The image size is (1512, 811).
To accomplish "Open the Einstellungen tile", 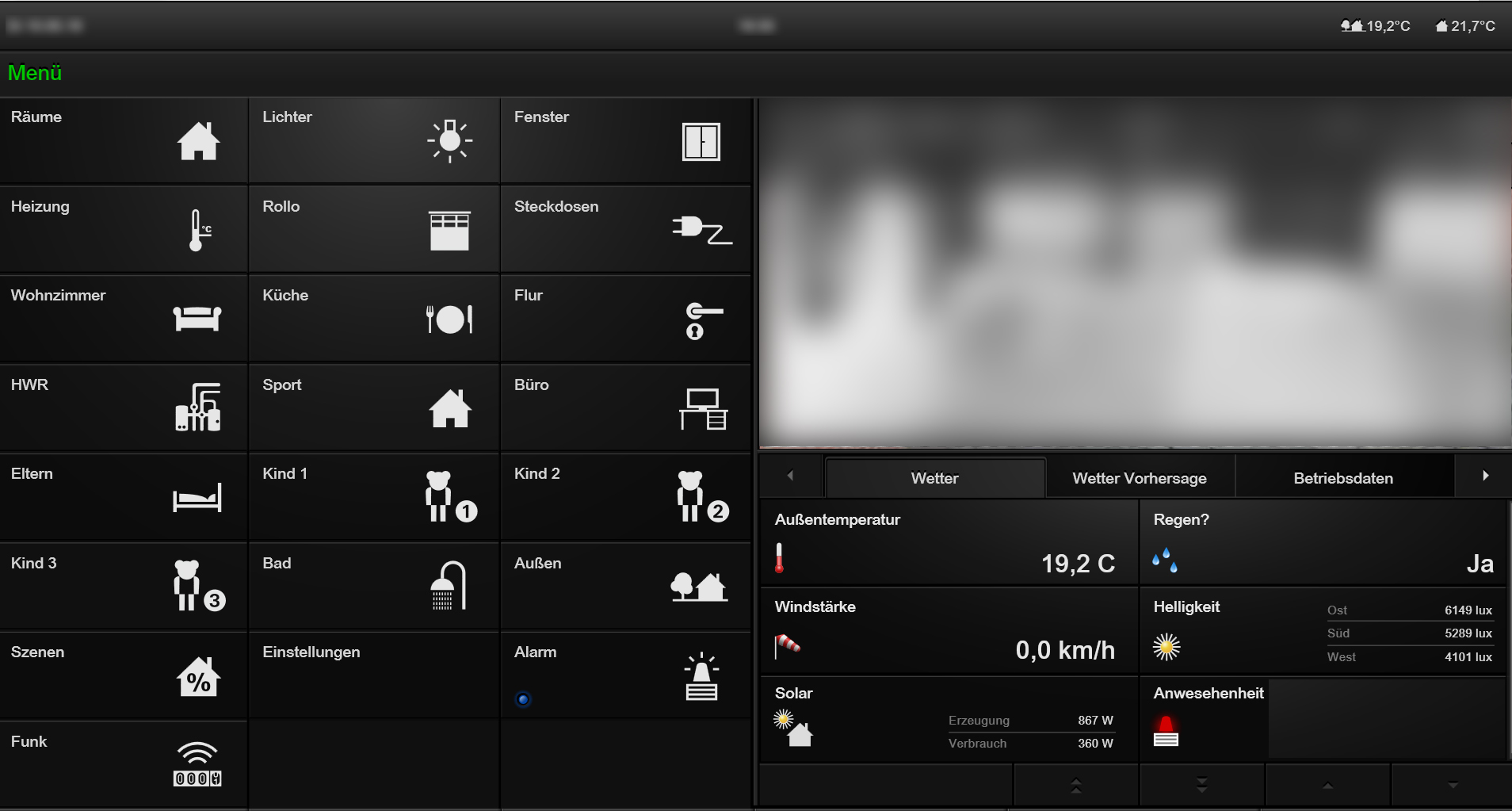I will (x=374, y=675).
